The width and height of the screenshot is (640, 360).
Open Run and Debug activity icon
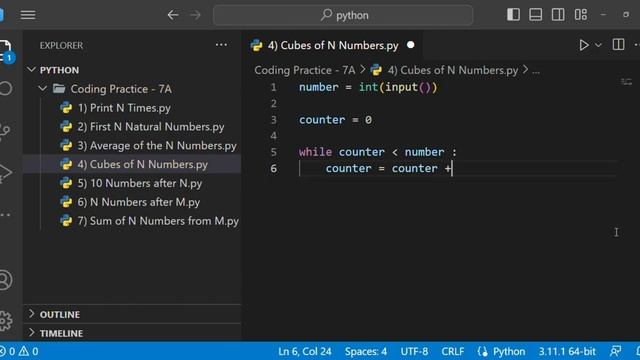click(6, 173)
